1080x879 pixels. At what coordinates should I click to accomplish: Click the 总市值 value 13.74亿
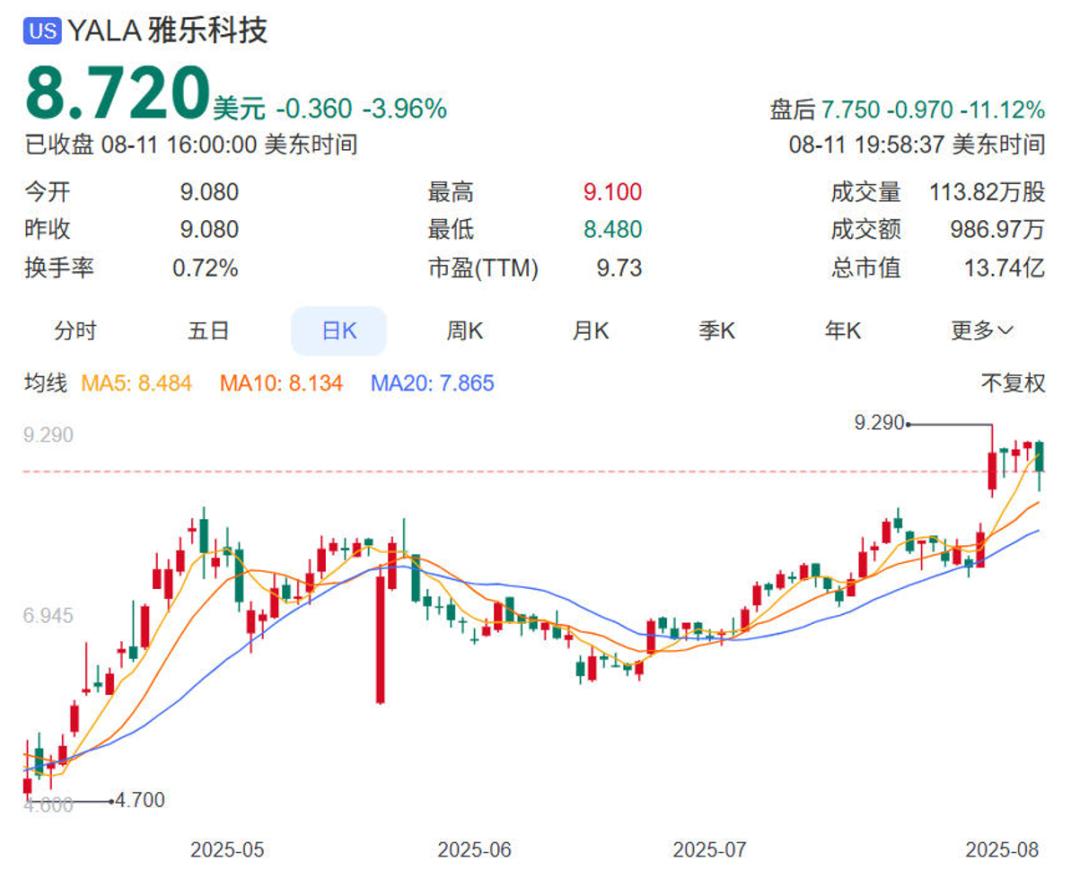tap(1004, 267)
